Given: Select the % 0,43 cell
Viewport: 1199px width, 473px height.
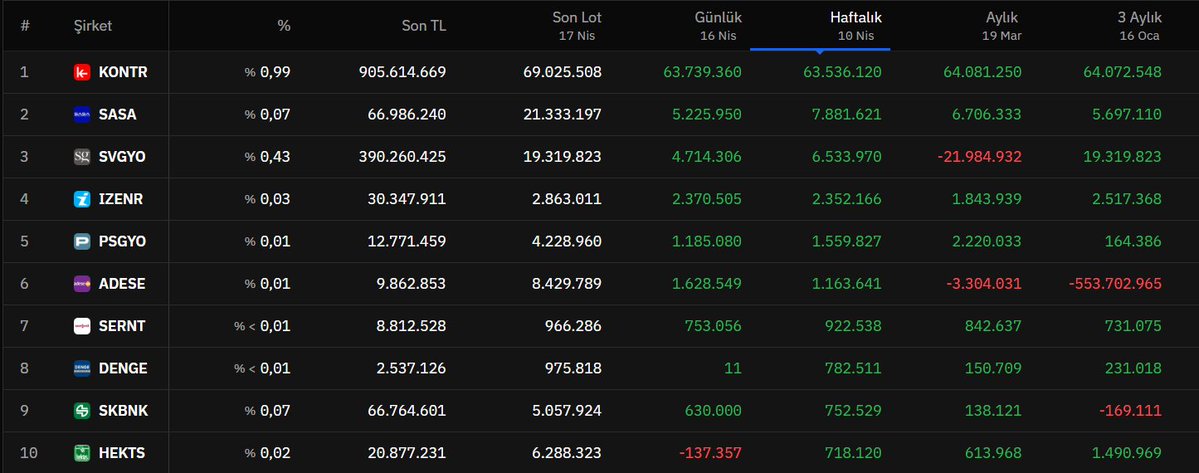Looking at the screenshot, I should coord(268,157).
